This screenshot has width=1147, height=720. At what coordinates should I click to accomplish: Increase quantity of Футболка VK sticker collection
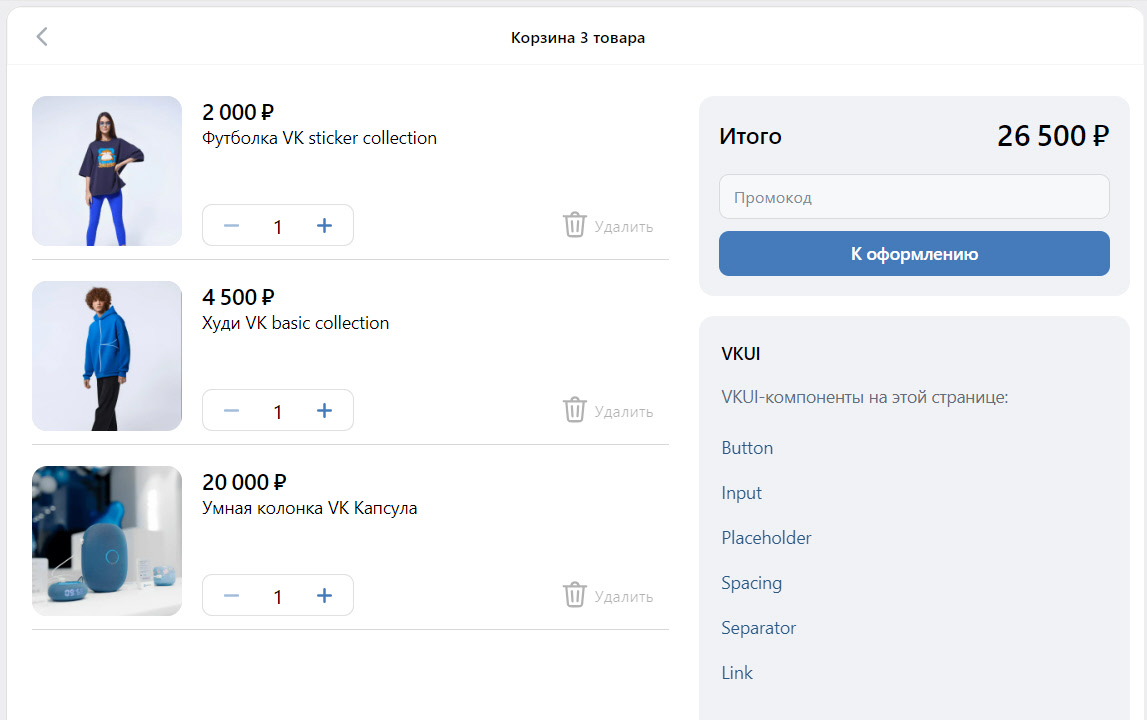pos(324,226)
